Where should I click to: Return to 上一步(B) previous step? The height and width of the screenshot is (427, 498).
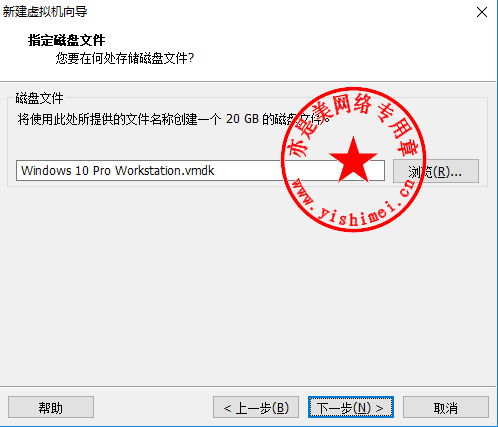coord(256,407)
